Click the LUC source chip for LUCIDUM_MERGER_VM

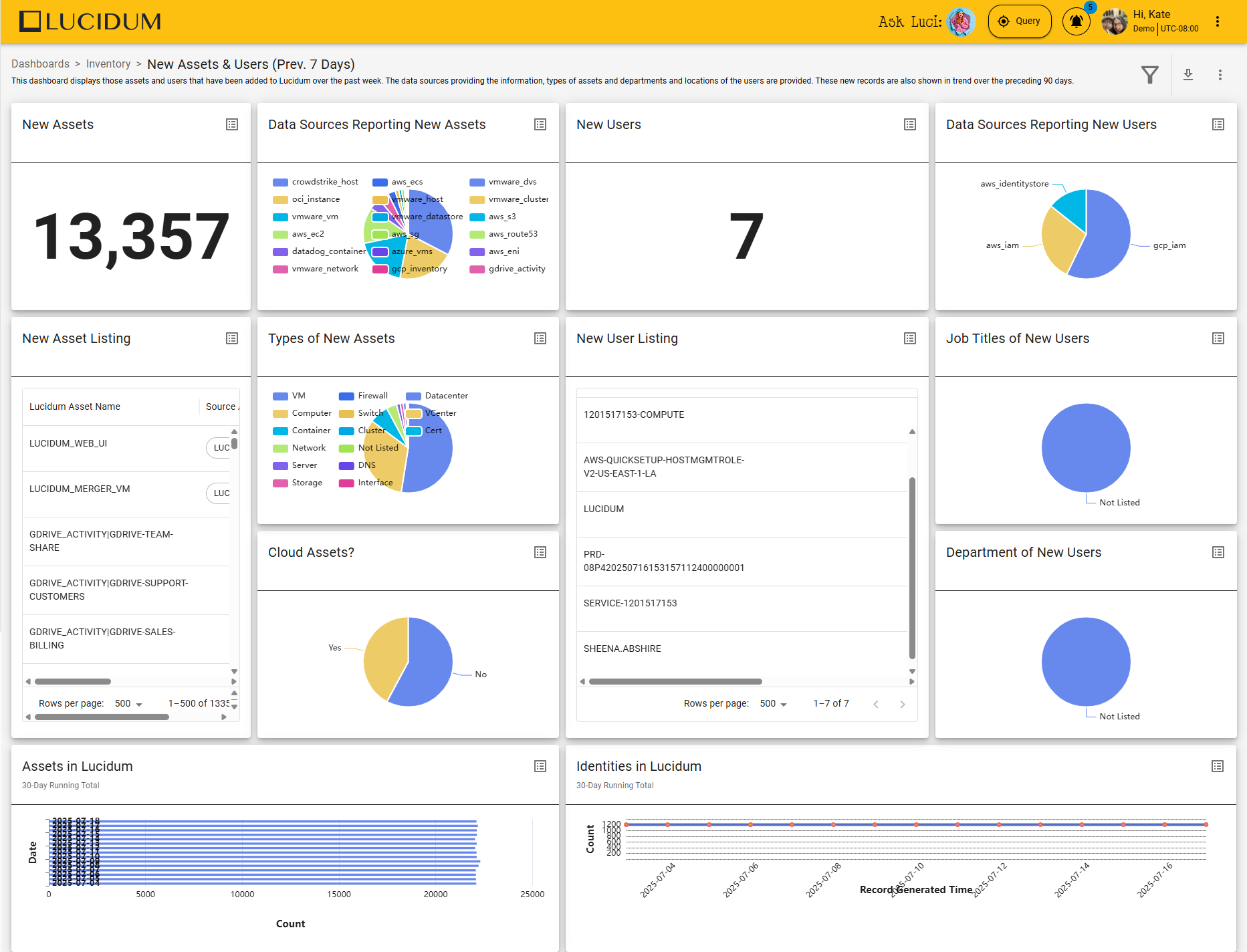tap(219, 493)
